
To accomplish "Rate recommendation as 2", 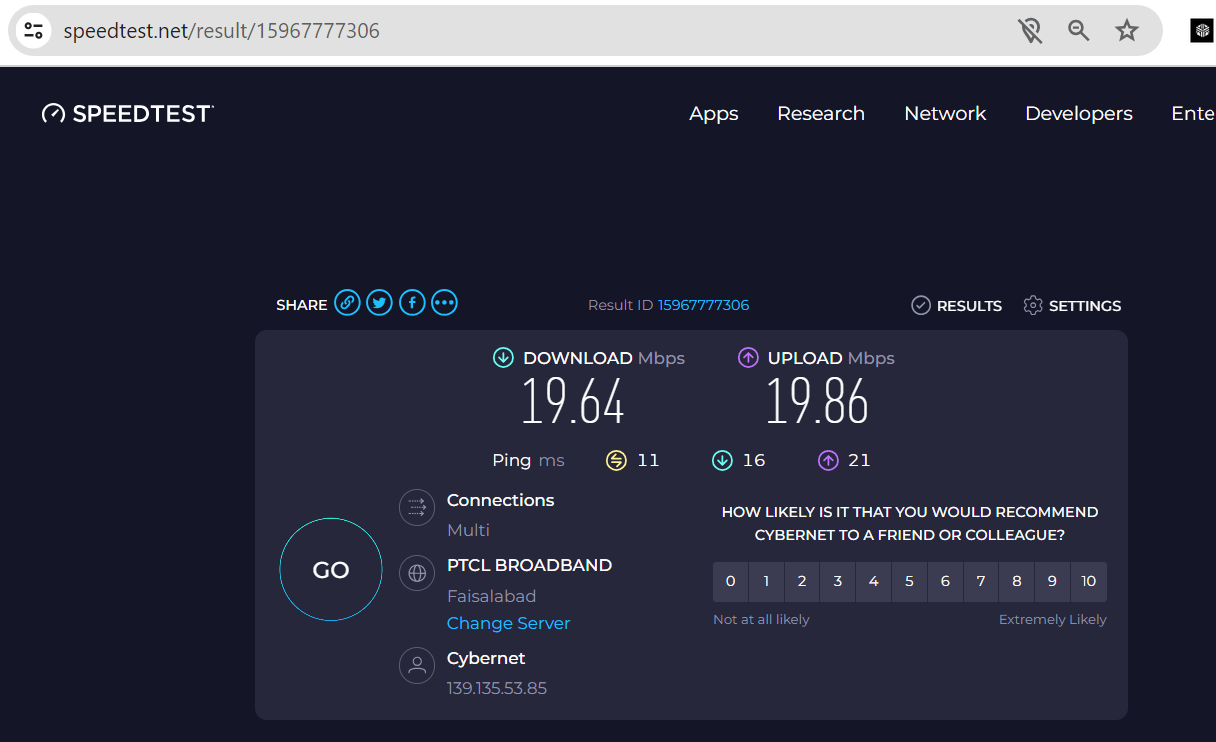I will (x=802, y=581).
